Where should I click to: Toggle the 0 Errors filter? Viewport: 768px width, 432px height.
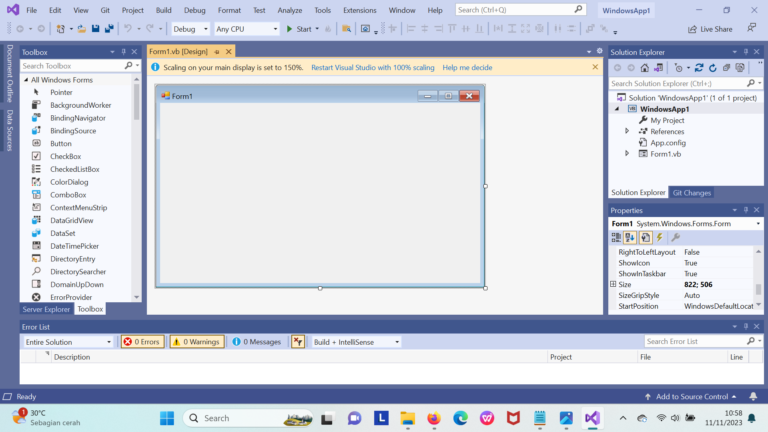click(x=143, y=342)
